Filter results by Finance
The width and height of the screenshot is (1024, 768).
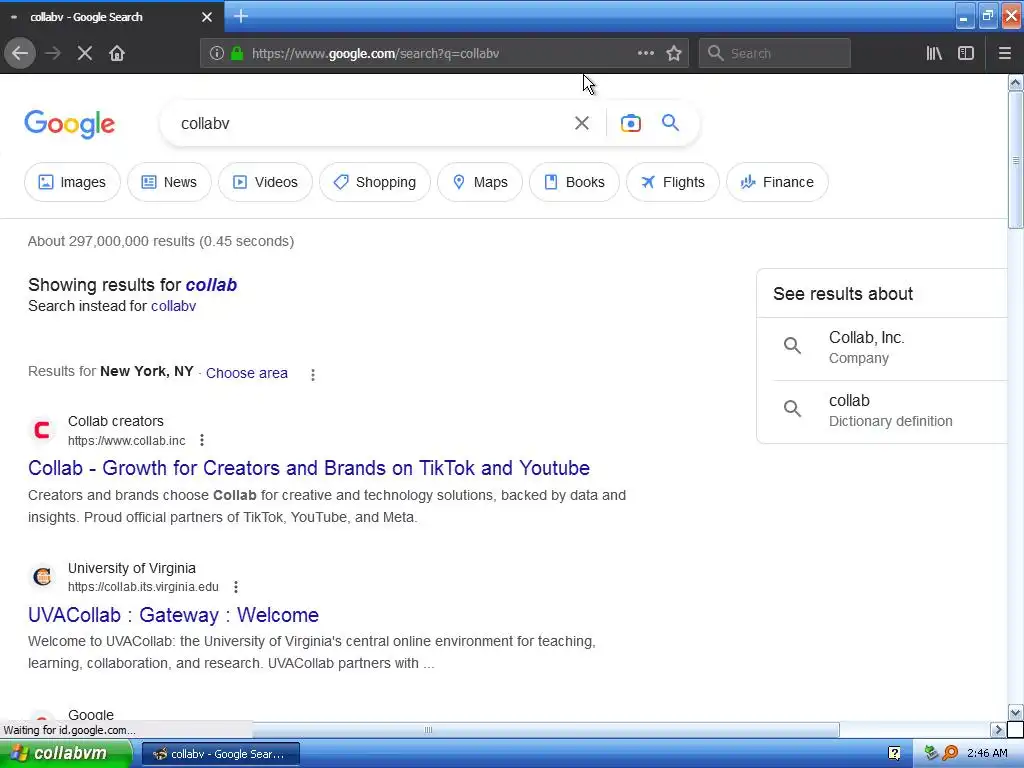tap(777, 182)
